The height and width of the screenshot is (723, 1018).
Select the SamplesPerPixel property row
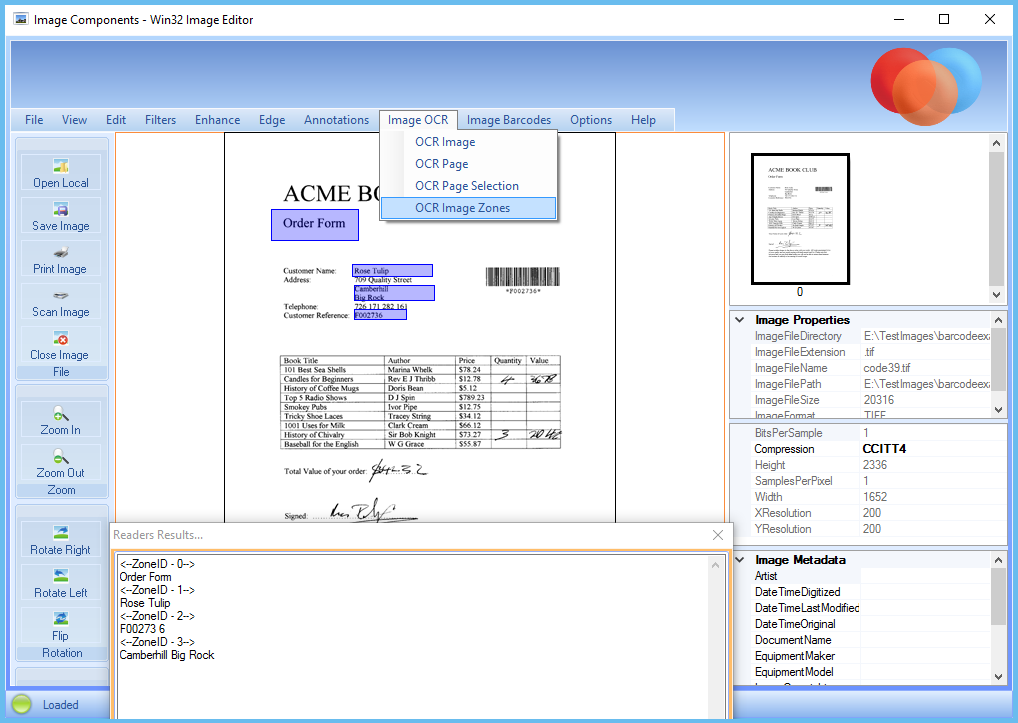tap(878, 481)
